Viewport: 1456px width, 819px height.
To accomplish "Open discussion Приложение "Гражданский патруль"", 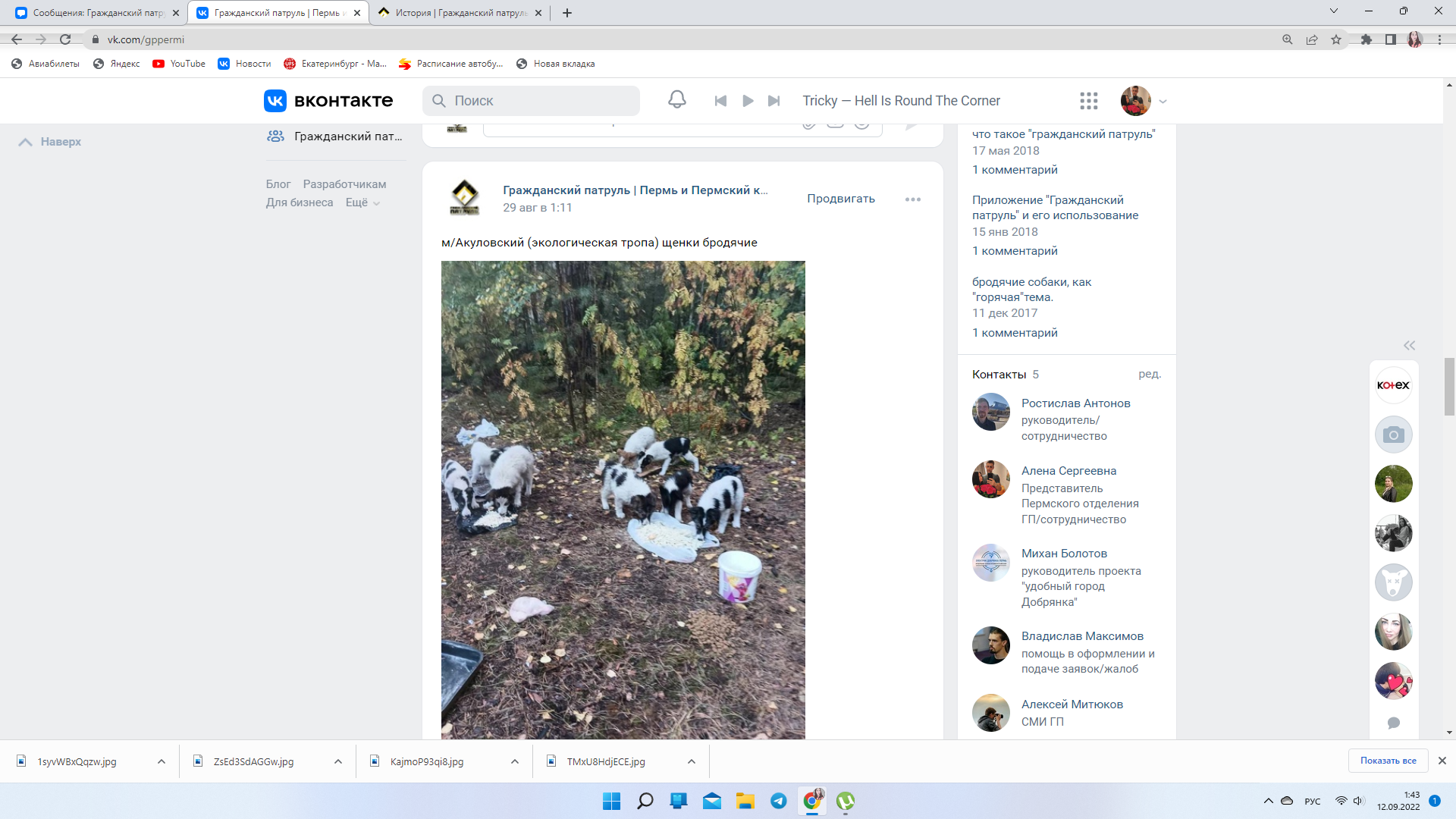I will [1055, 208].
